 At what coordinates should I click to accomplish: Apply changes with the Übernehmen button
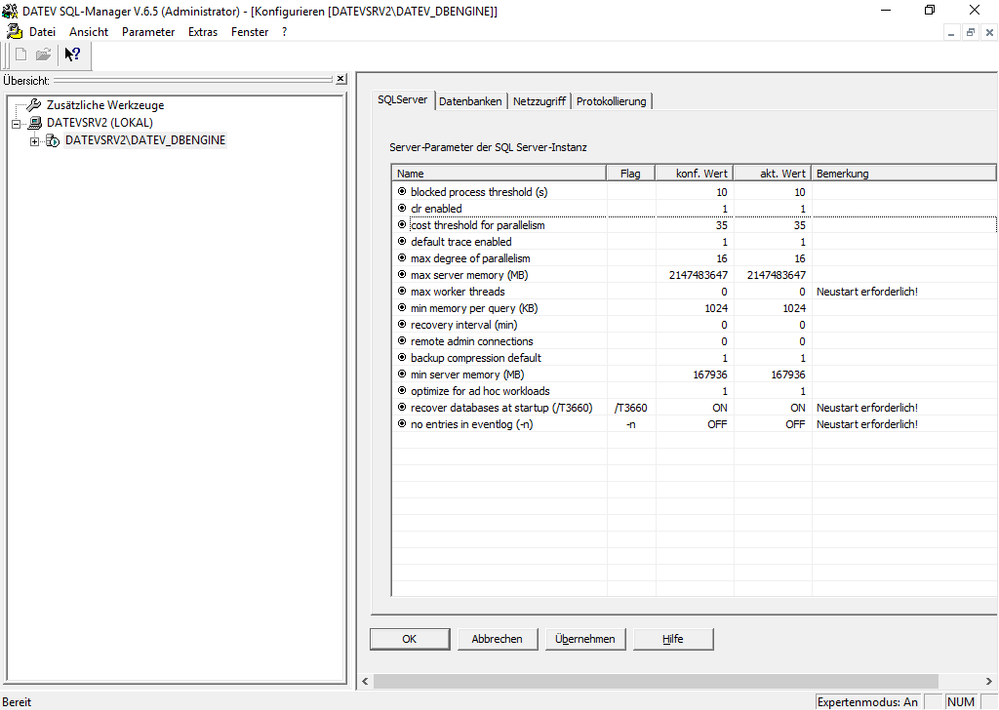[x=585, y=639]
